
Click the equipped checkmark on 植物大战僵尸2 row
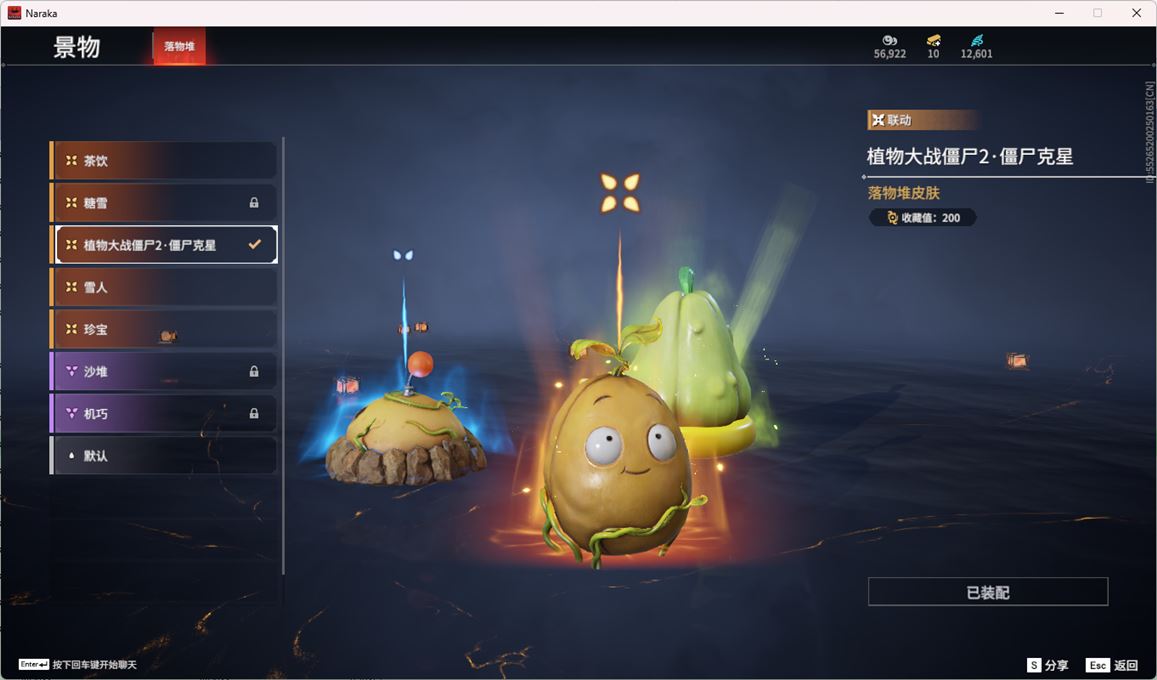[x=255, y=244]
